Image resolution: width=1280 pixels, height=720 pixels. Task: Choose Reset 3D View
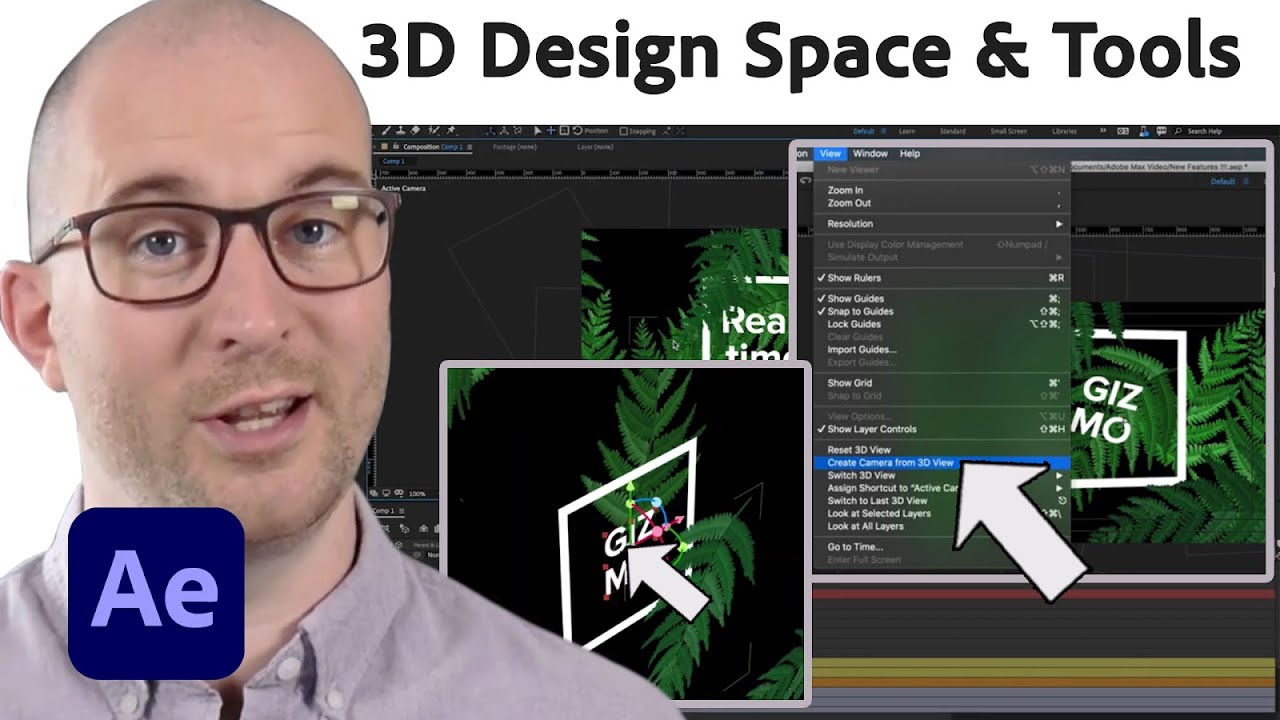942,450
